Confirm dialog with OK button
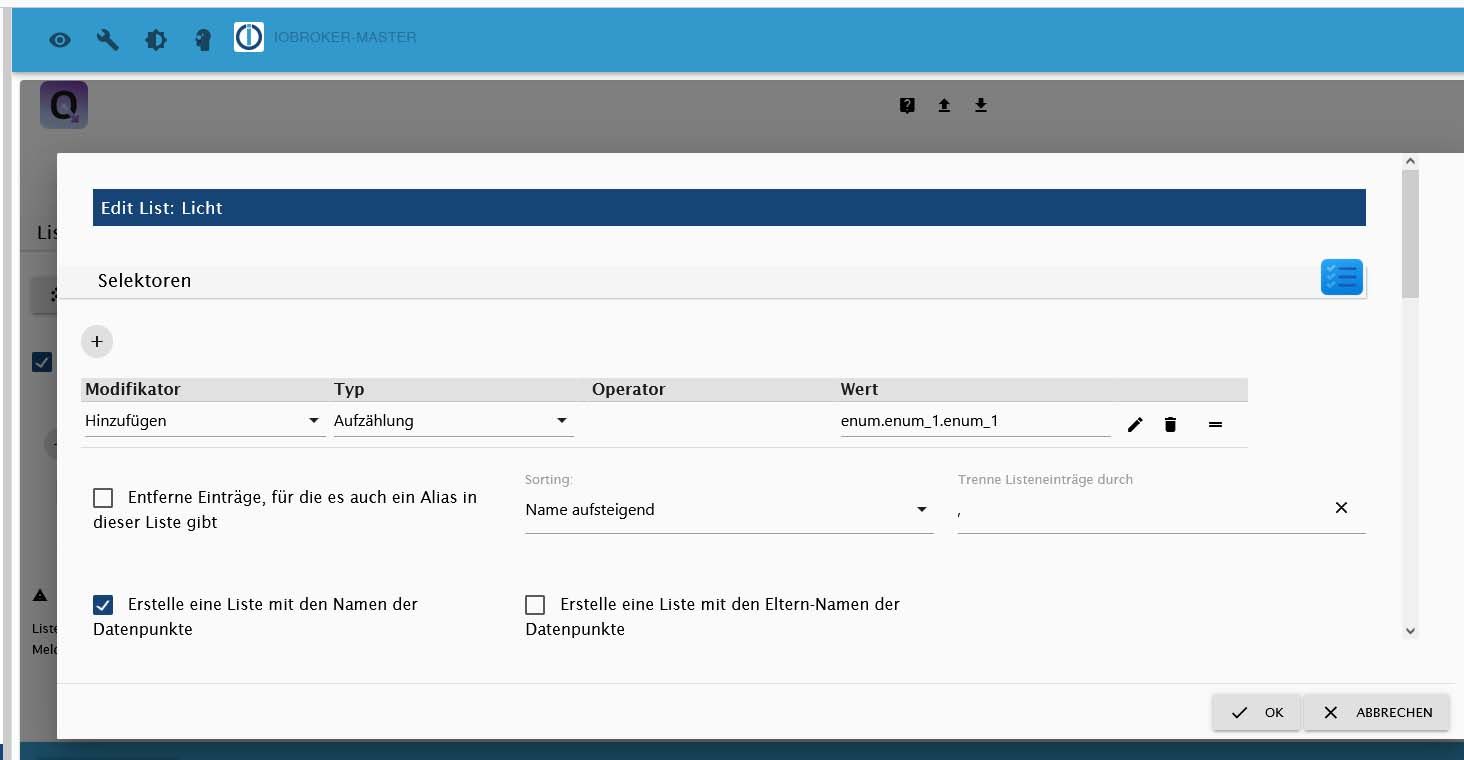This screenshot has height=760, width=1464. pos(1257,713)
